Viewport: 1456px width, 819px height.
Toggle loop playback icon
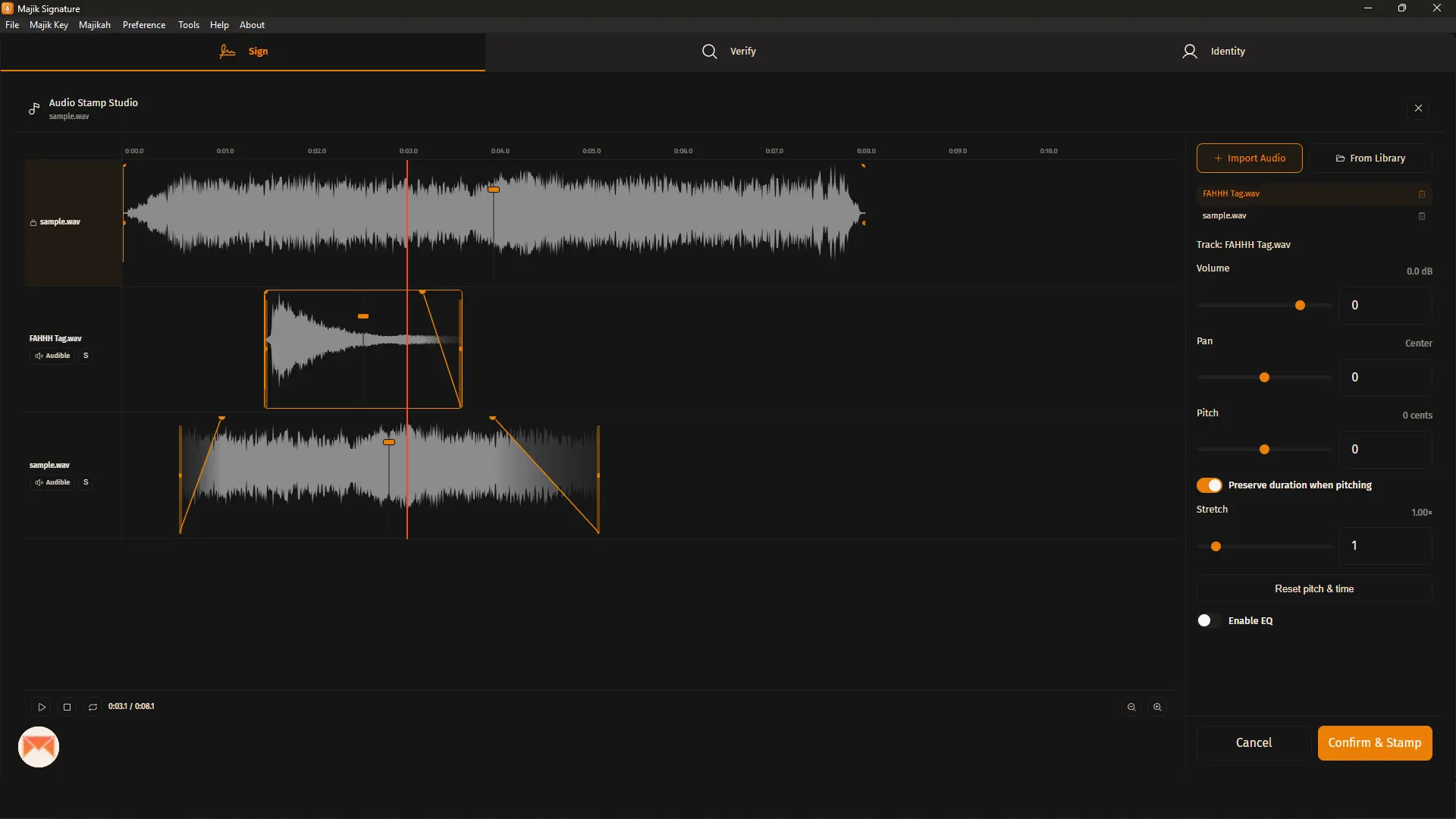93,707
